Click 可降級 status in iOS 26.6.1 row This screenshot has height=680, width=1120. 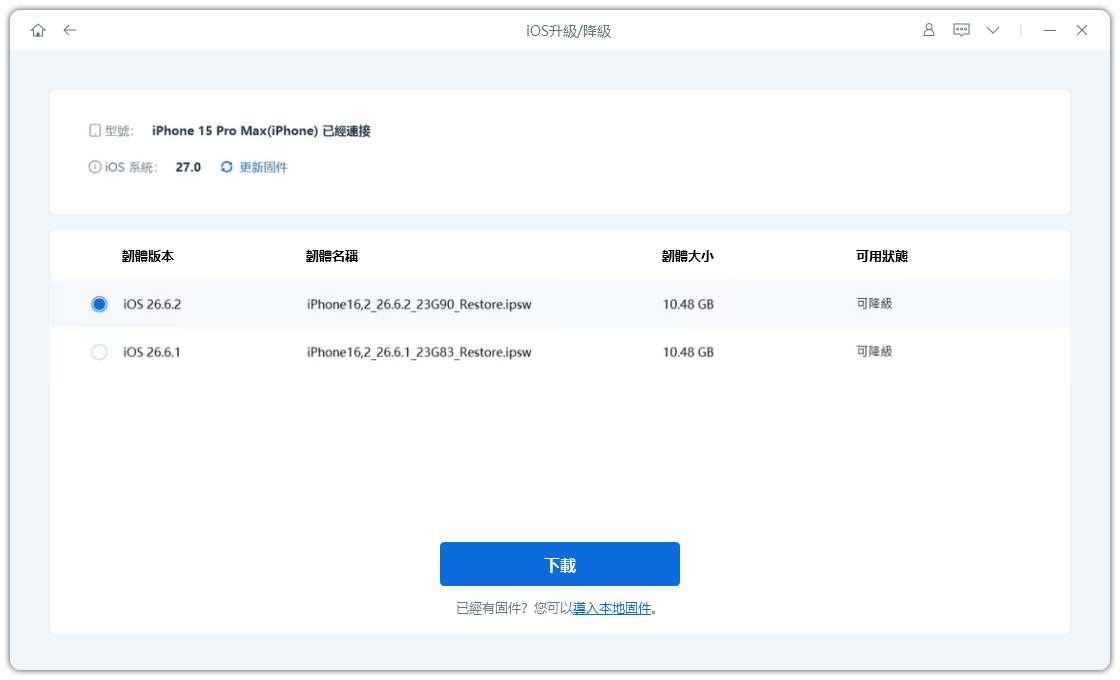click(874, 351)
